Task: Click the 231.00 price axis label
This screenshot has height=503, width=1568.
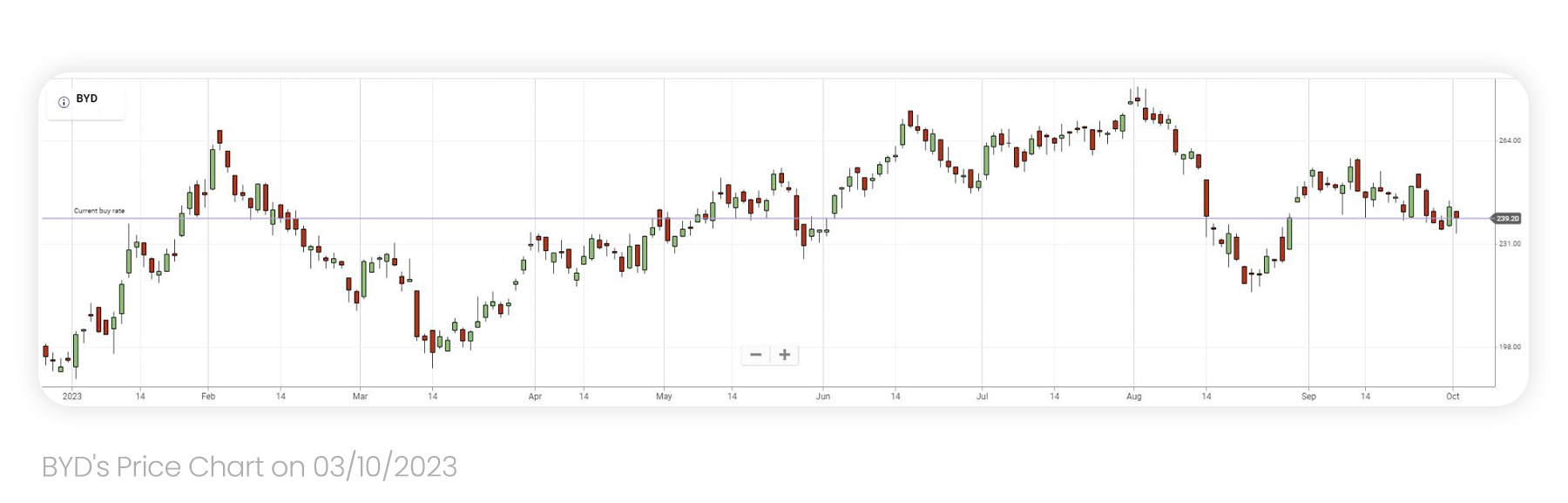Action: click(x=1510, y=244)
